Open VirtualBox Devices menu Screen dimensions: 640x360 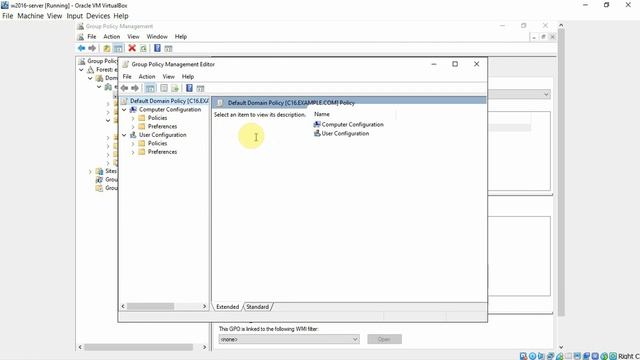tap(98, 16)
